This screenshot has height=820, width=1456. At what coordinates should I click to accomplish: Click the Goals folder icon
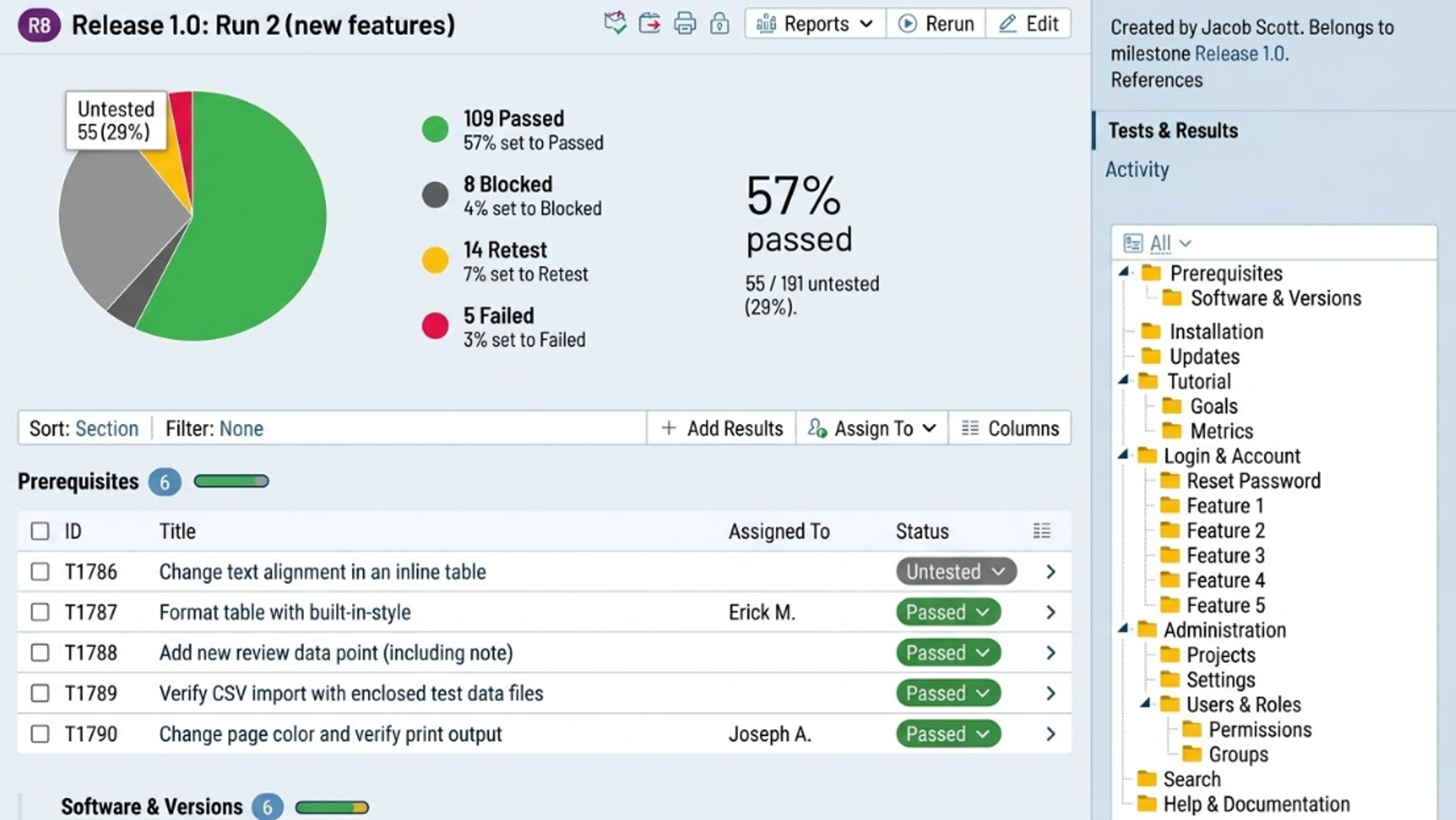click(1172, 405)
